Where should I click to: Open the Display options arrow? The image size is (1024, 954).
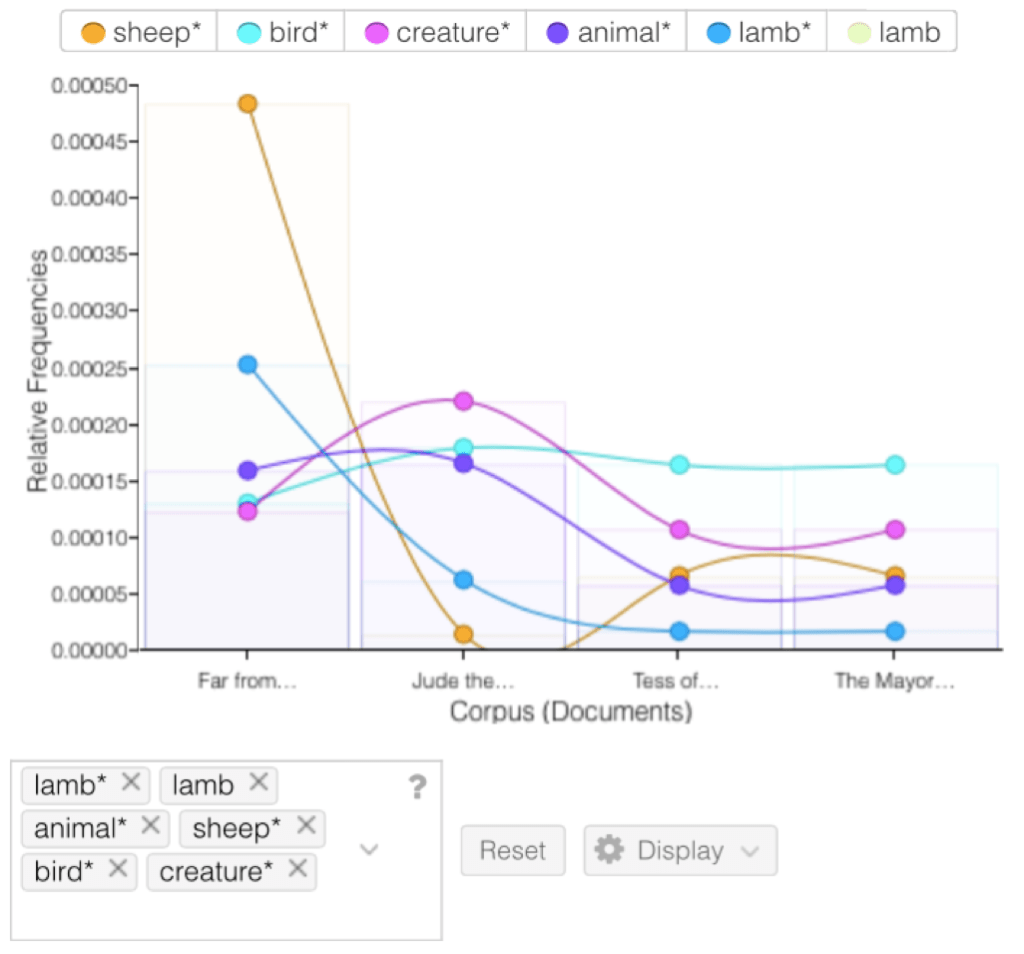[750, 851]
